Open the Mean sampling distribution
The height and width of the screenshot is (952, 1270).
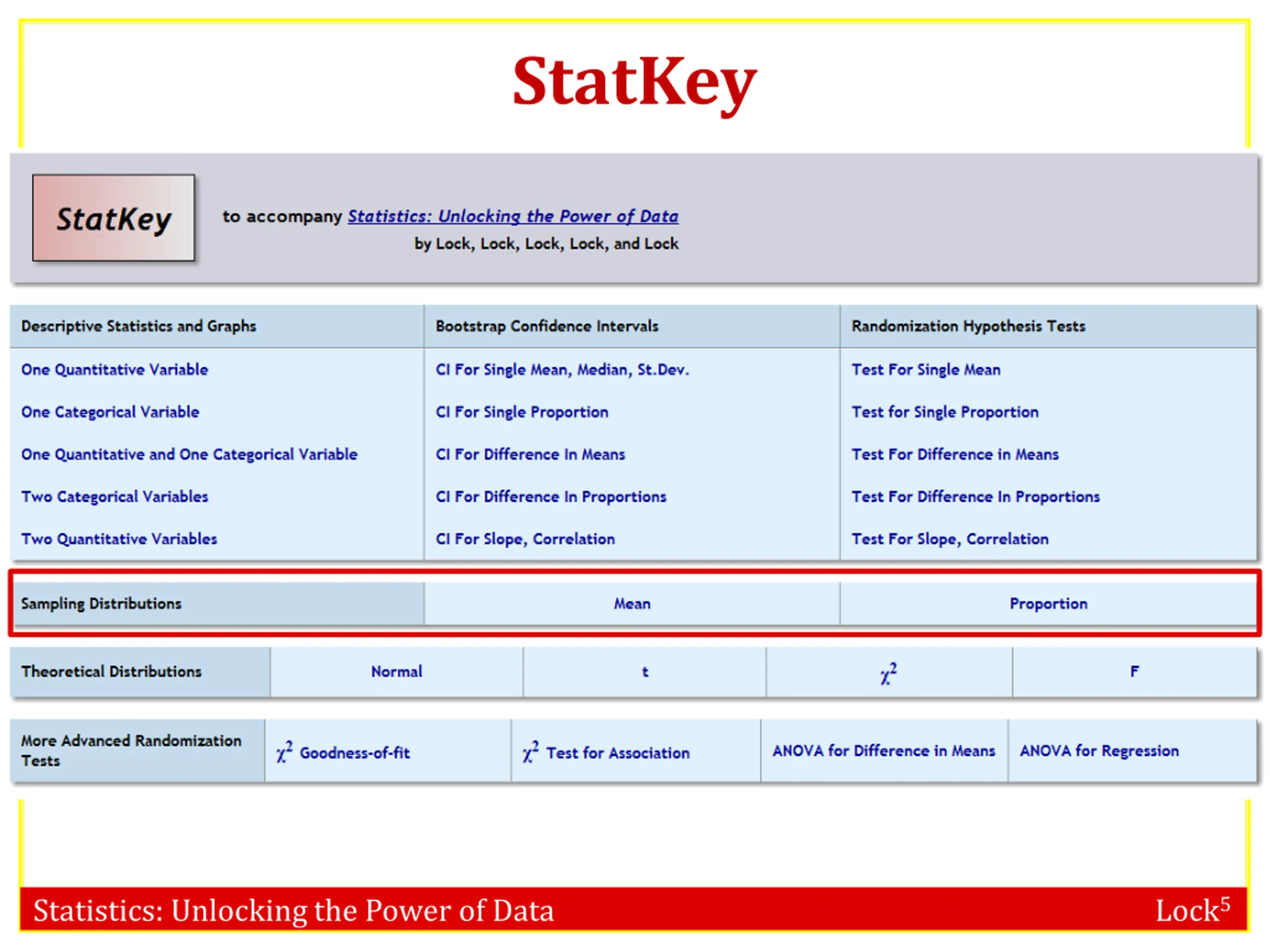pyautogui.click(x=632, y=604)
